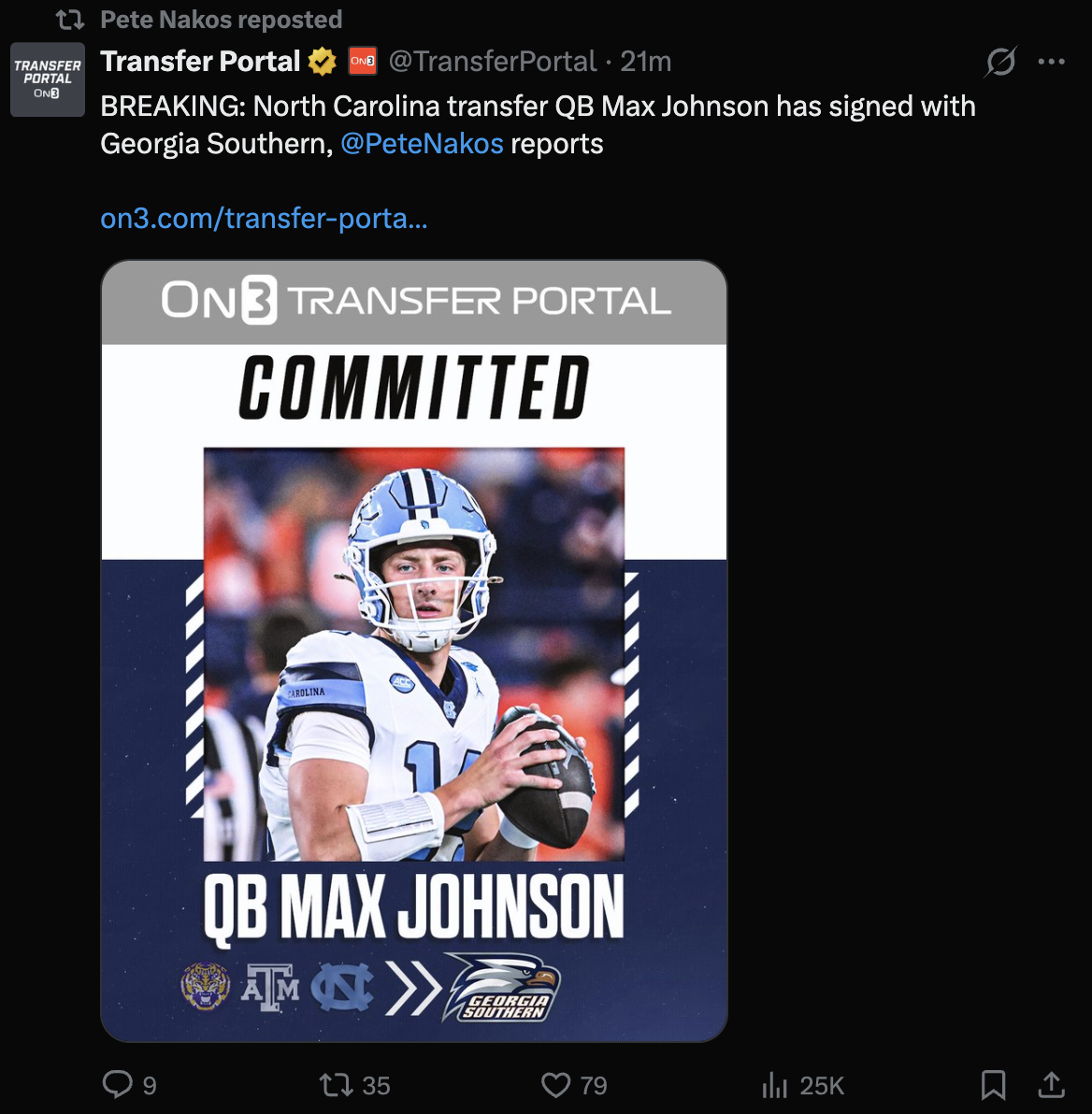
Task: Open the @TransferPortal handle
Action: pyautogui.click(x=492, y=62)
